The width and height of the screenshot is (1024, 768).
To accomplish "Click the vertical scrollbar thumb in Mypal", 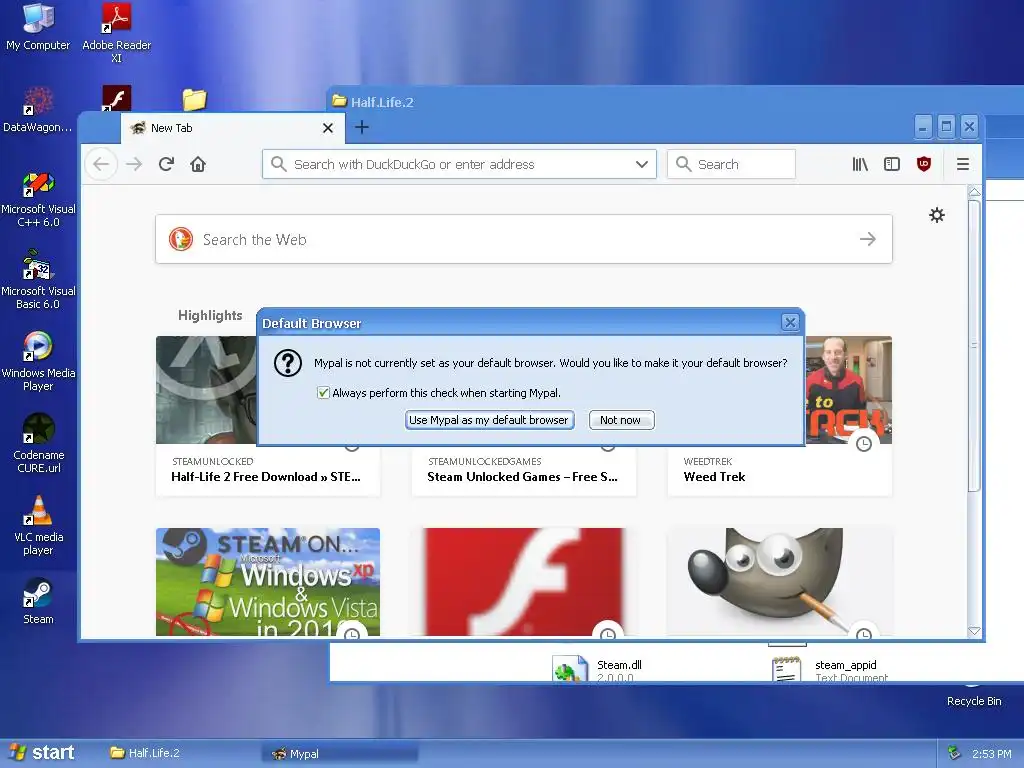I will 974,345.
